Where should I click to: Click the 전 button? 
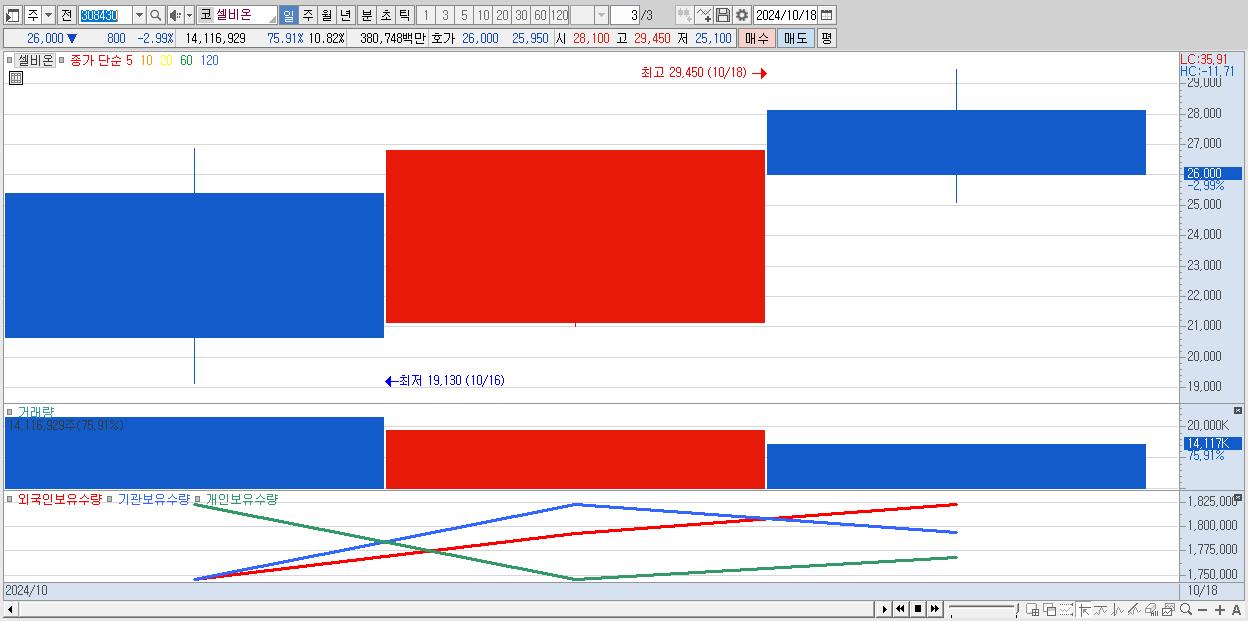coord(66,15)
